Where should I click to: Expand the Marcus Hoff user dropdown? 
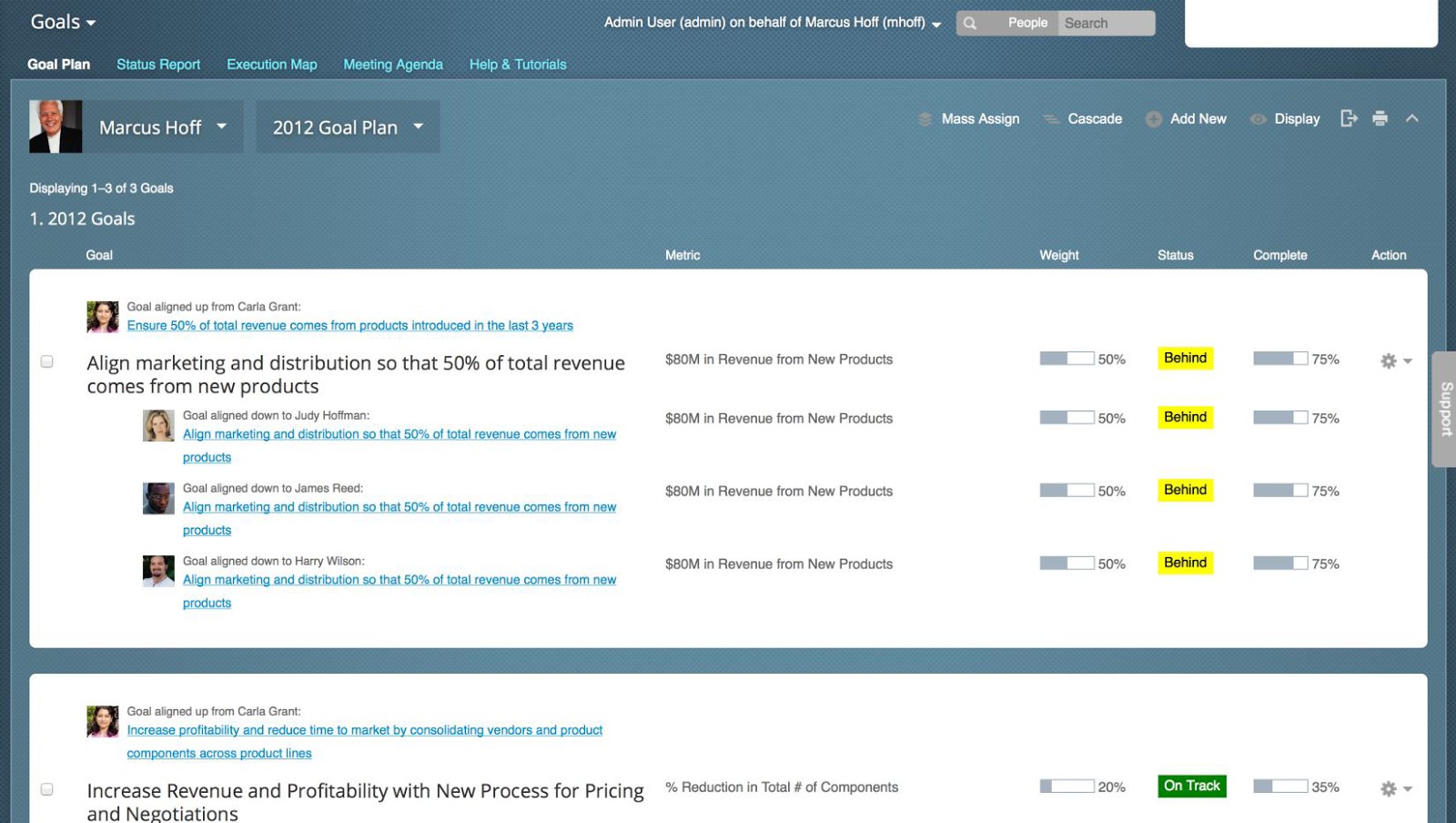(x=221, y=127)
